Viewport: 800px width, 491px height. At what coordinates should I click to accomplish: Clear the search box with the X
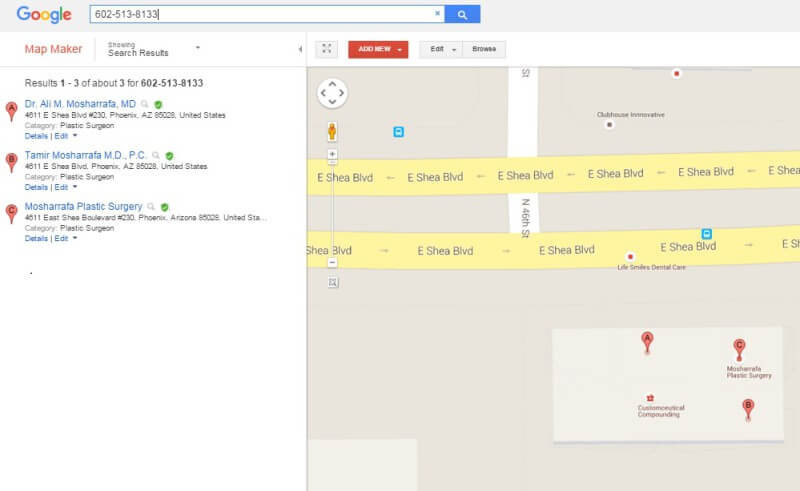(437, 14)
